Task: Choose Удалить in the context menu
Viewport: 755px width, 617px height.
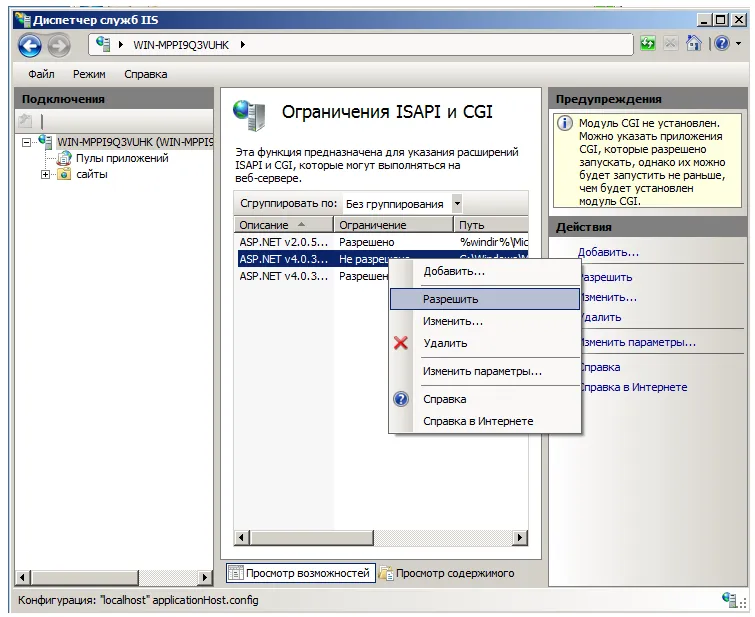Action: click(x=485, y=343)
